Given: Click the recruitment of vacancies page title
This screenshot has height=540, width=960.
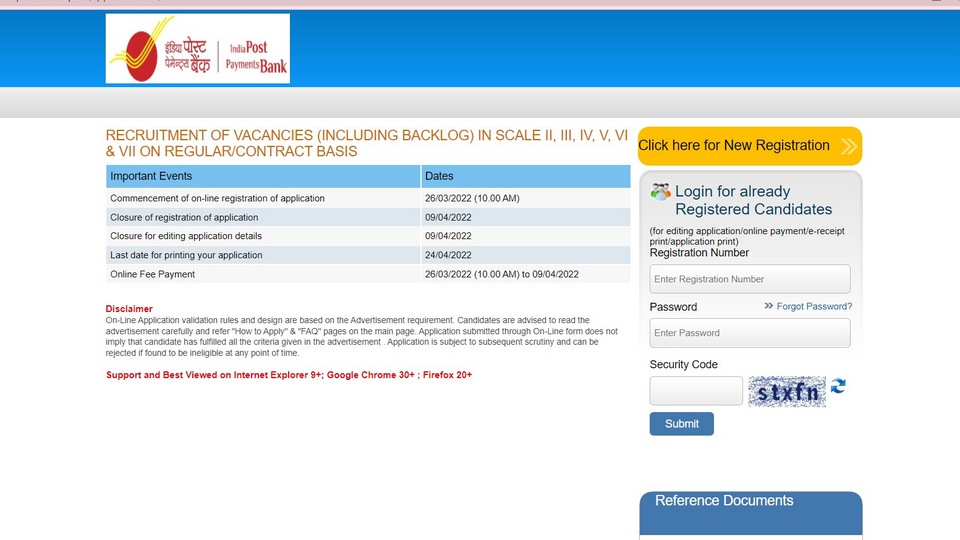Looking at the screenshot, I should click(x=367, y=143).
